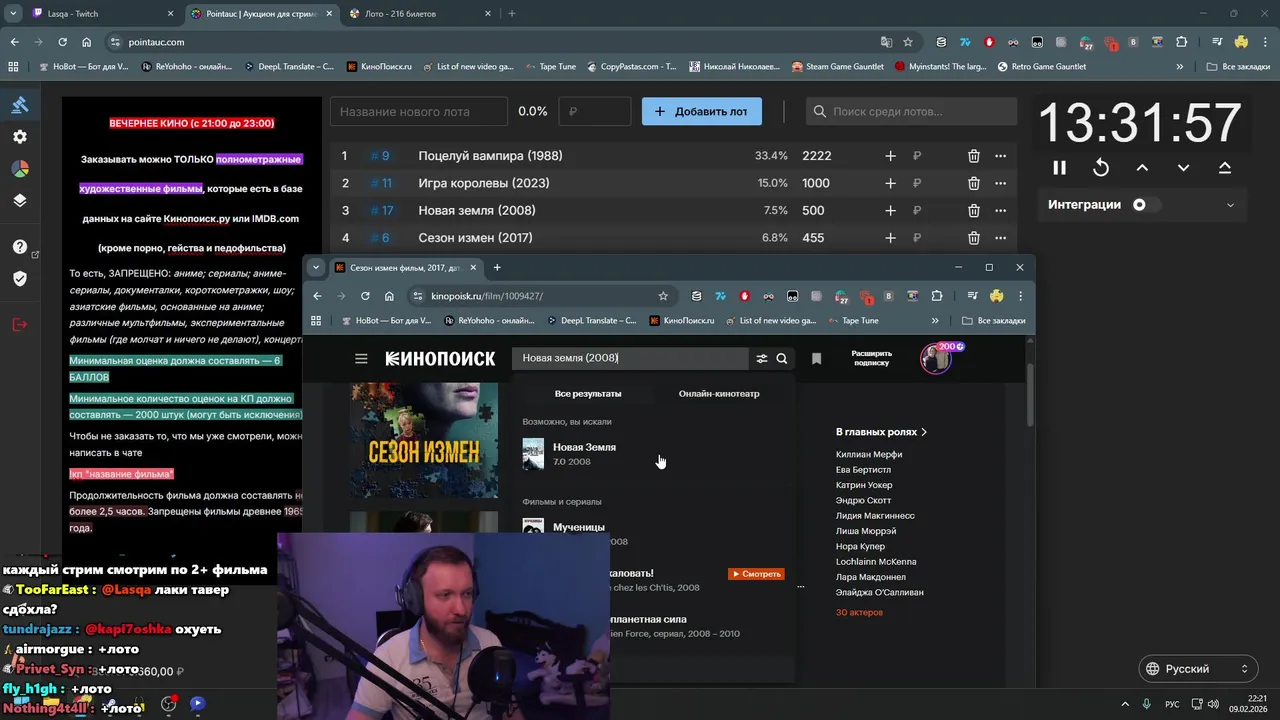Viewport: 1280px width, 720px height.
Task: Select the Pointauc auction tab
Action: pos(262,14)
